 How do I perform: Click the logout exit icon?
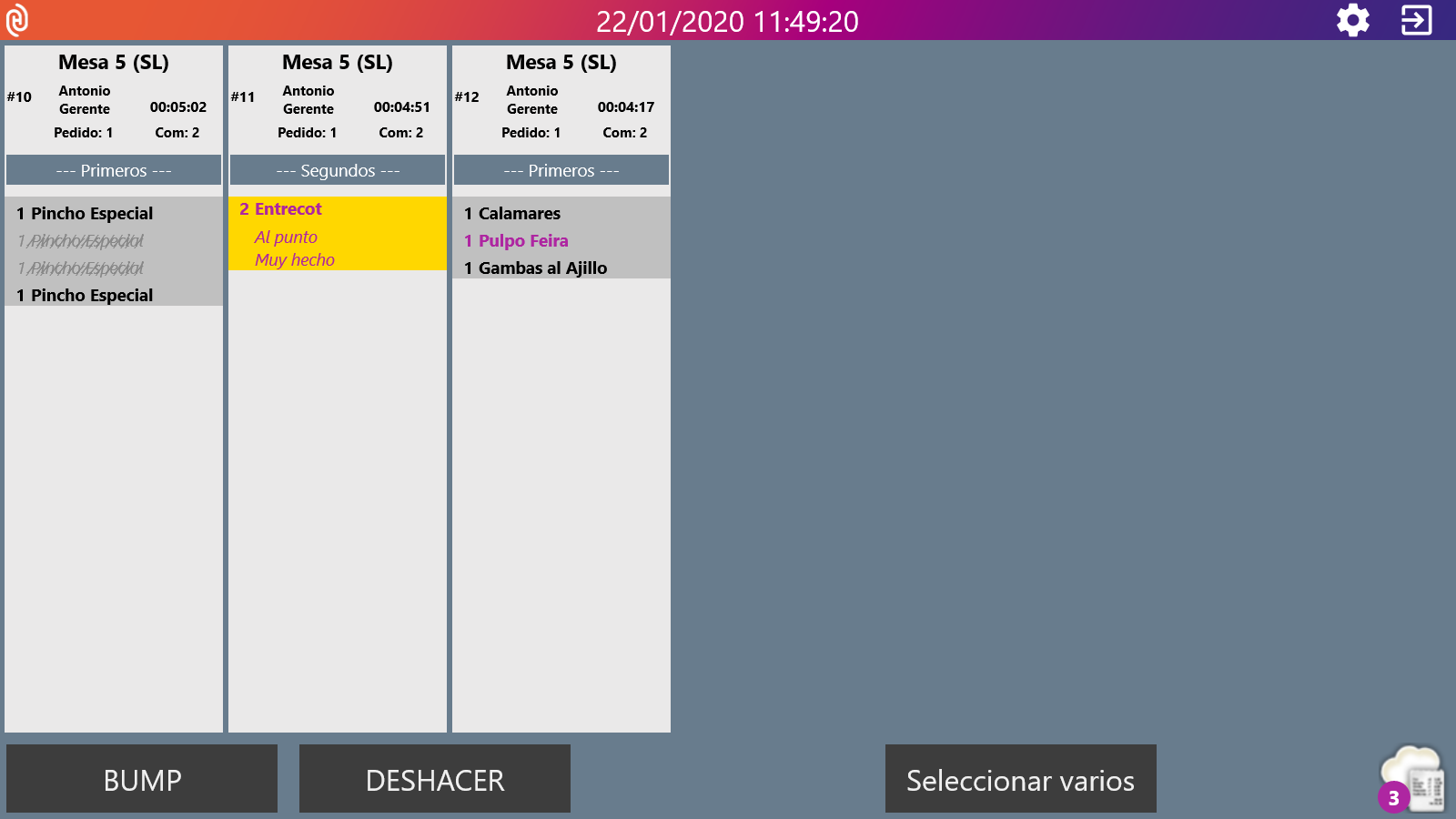[1416, 20]
